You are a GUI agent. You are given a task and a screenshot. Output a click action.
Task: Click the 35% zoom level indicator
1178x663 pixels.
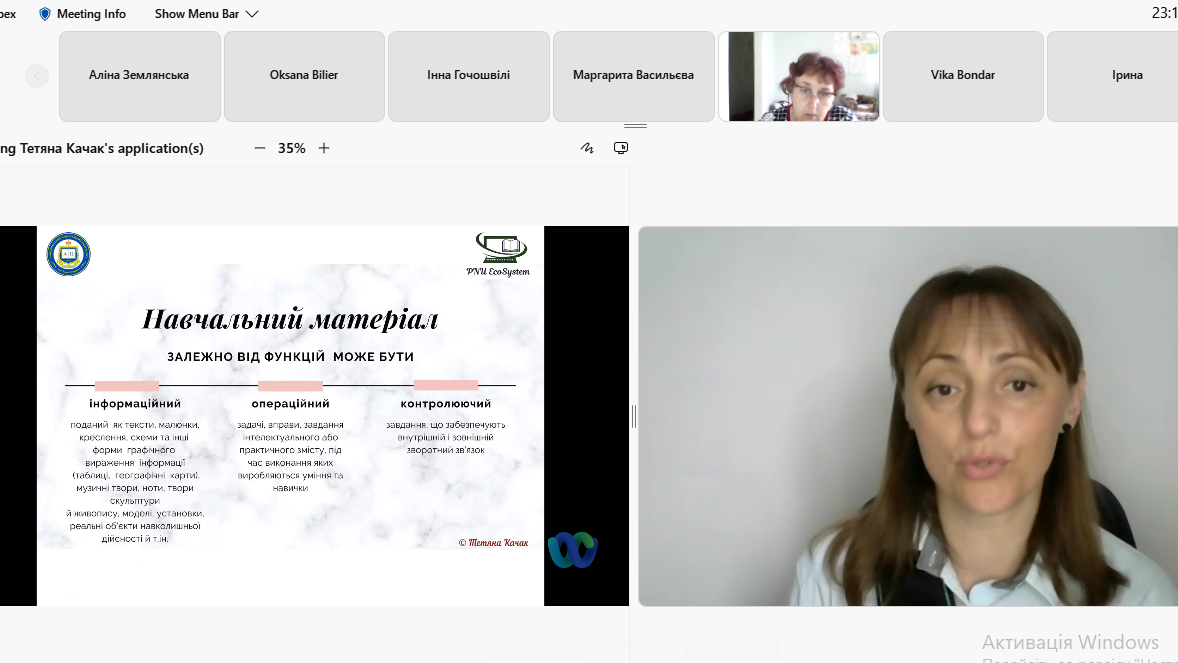[292, 148]
